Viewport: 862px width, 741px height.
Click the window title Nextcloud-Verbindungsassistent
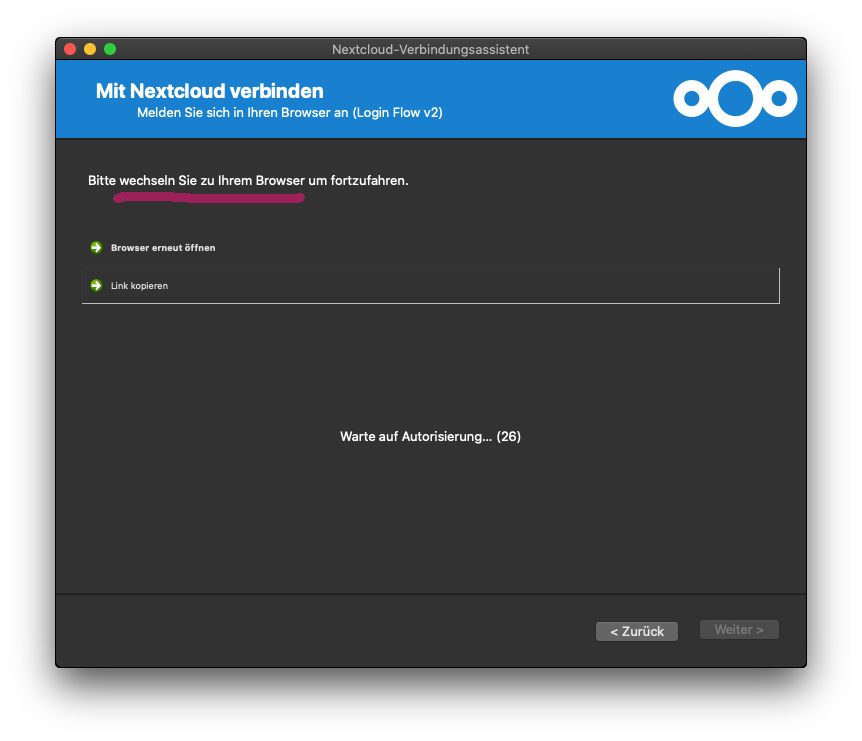tap(430, 49)
